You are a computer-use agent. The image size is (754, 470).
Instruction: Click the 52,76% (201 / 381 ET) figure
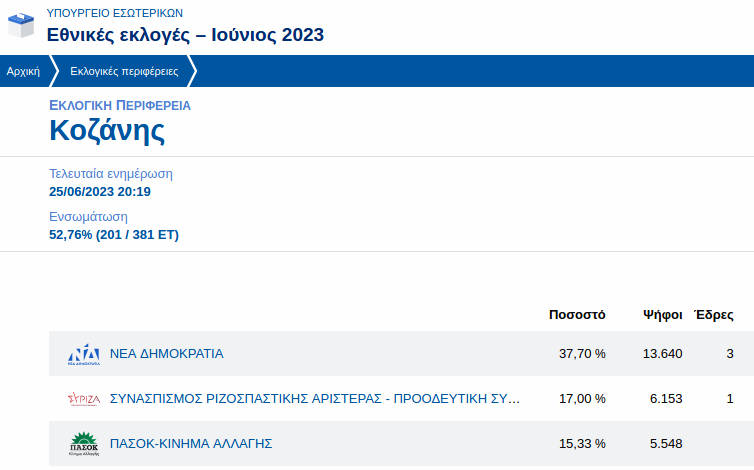coord(114,235)
